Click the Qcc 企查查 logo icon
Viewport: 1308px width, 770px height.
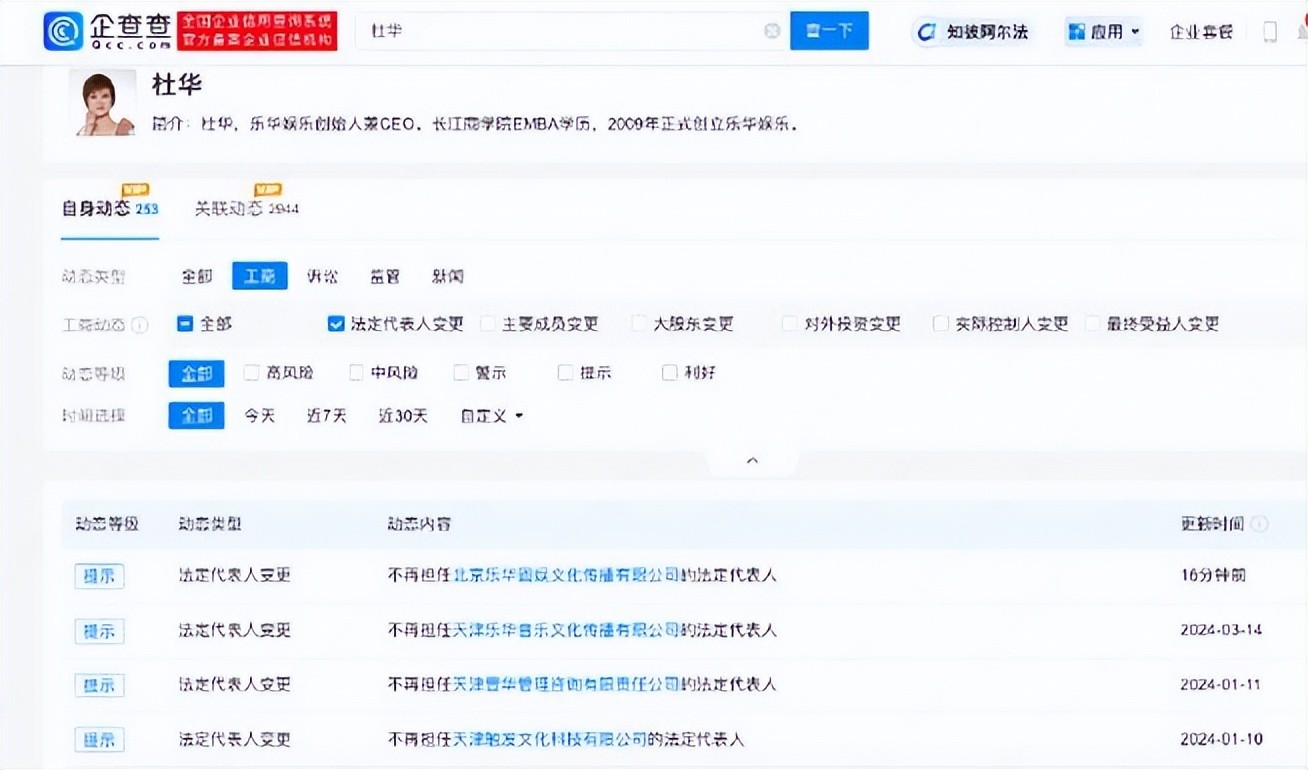pos(64,31)
